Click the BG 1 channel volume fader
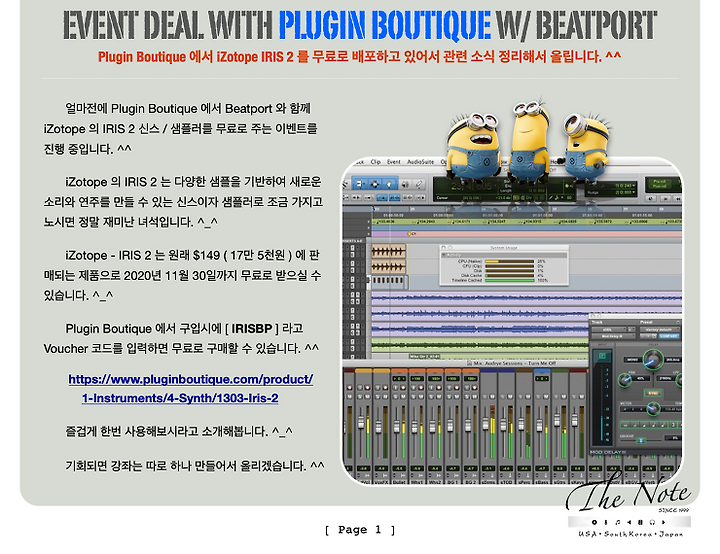 pyautogui.click(x=450, y=425)
